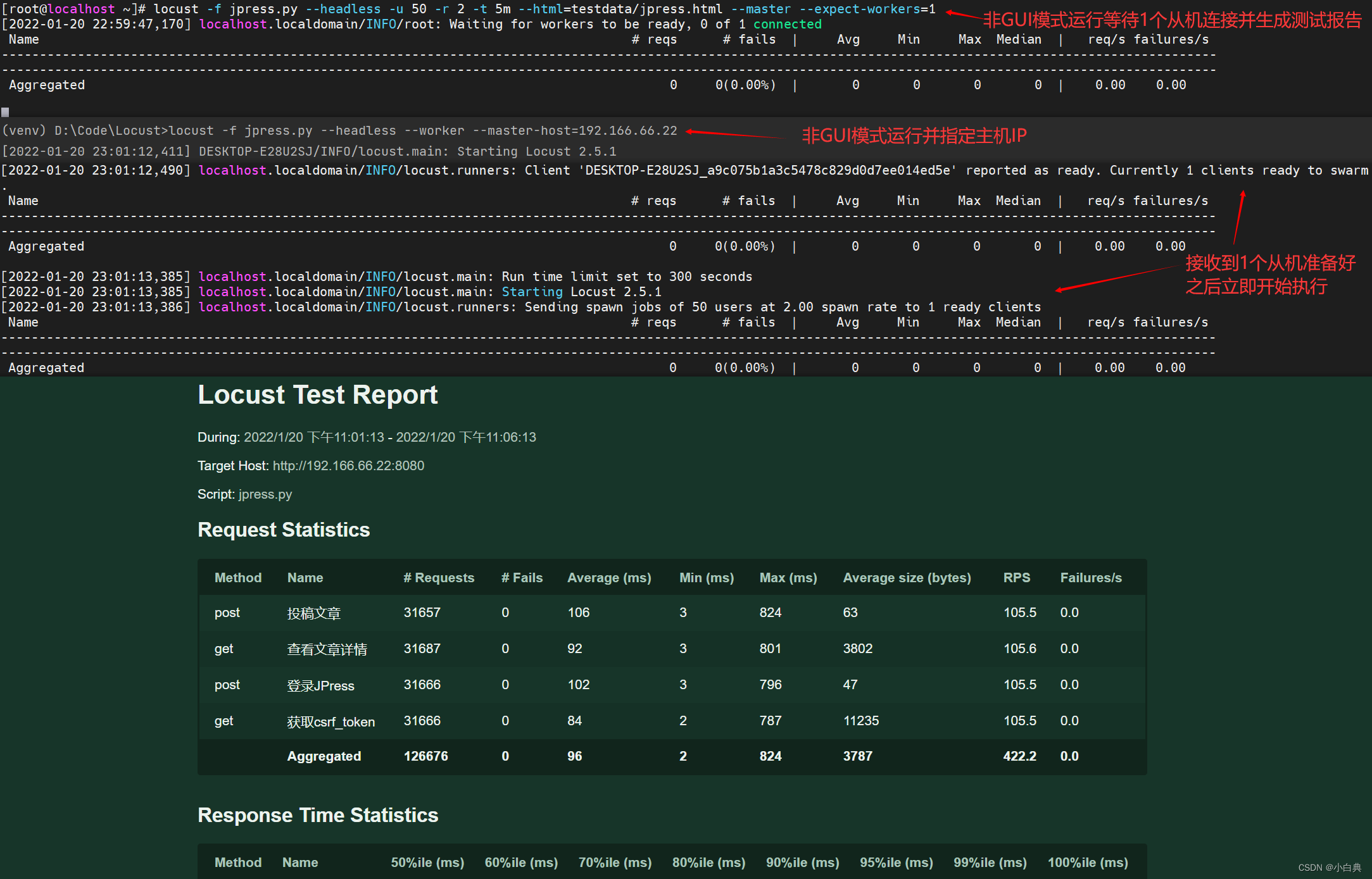The width and height of the screenshot is (1372, 879).
Task: Click the Min (ms) column header
Action: click(x=707, y=578)
